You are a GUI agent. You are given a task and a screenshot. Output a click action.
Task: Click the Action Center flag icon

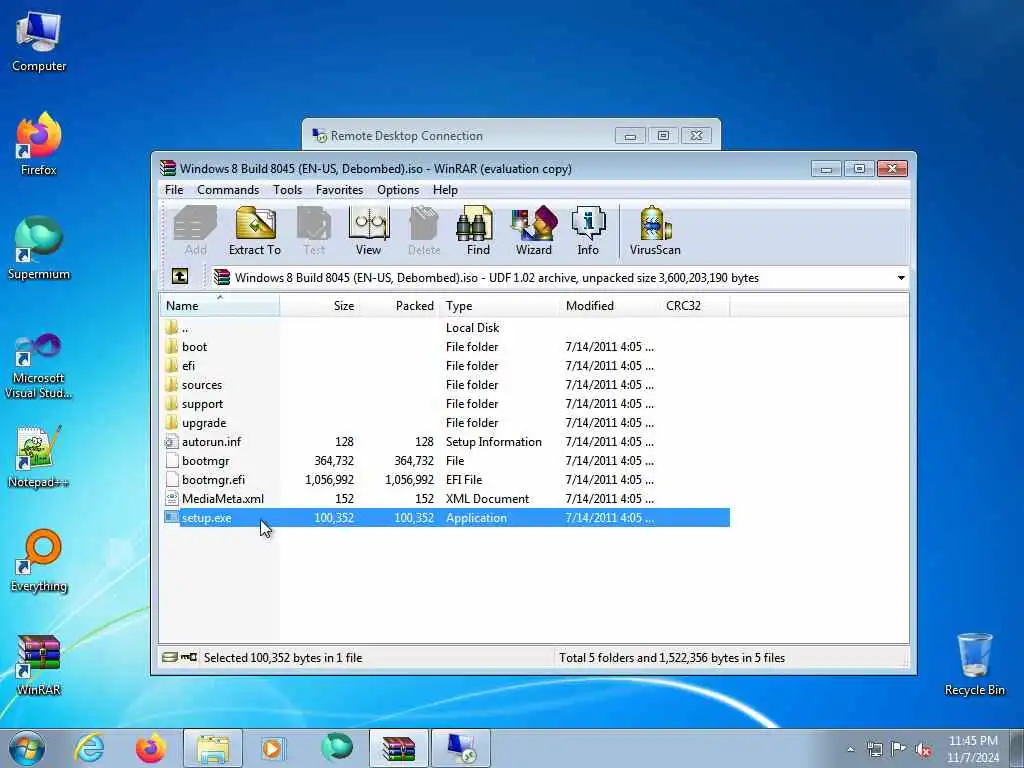point(899,749)
